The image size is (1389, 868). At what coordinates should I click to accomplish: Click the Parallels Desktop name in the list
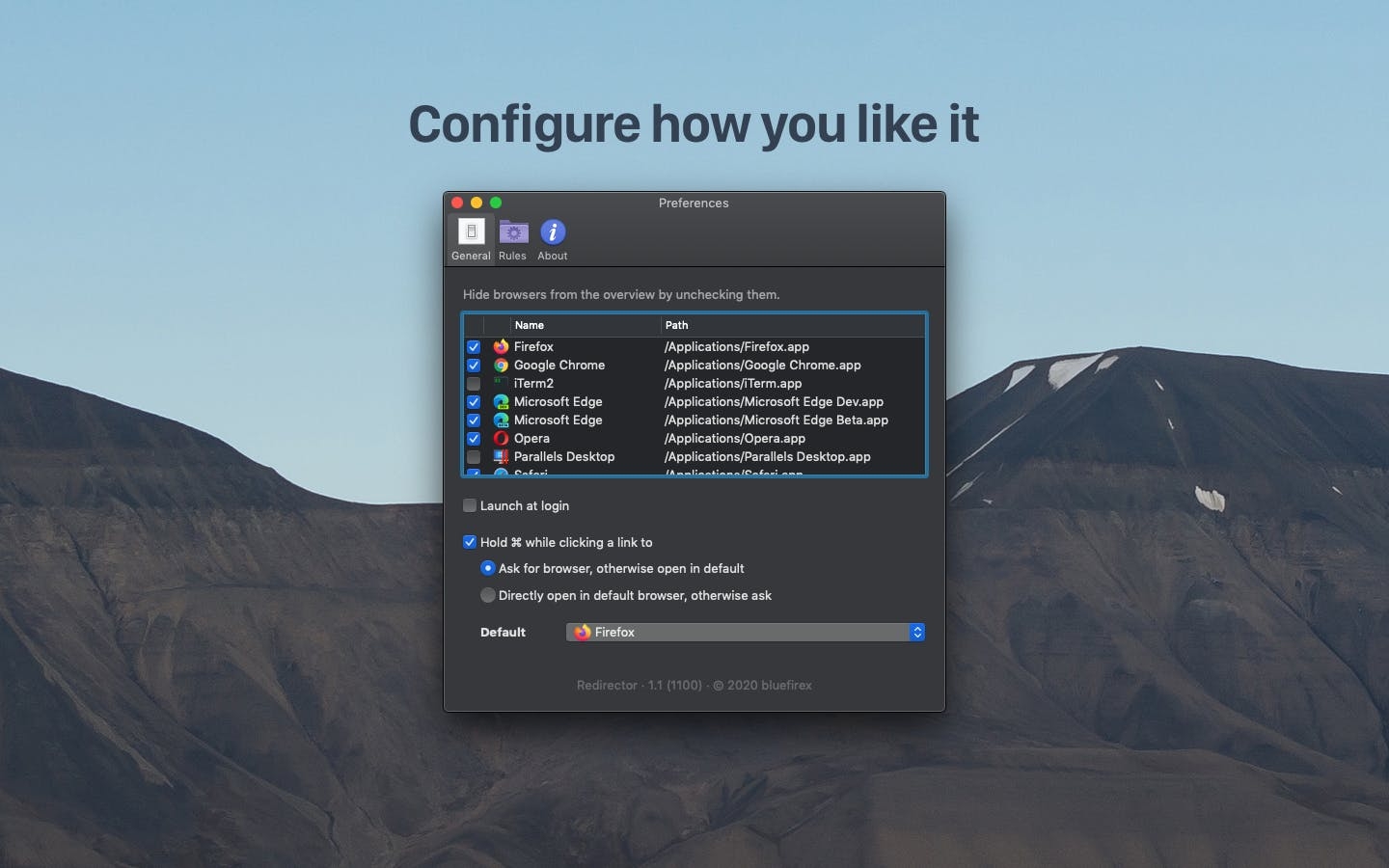point(564,456)
